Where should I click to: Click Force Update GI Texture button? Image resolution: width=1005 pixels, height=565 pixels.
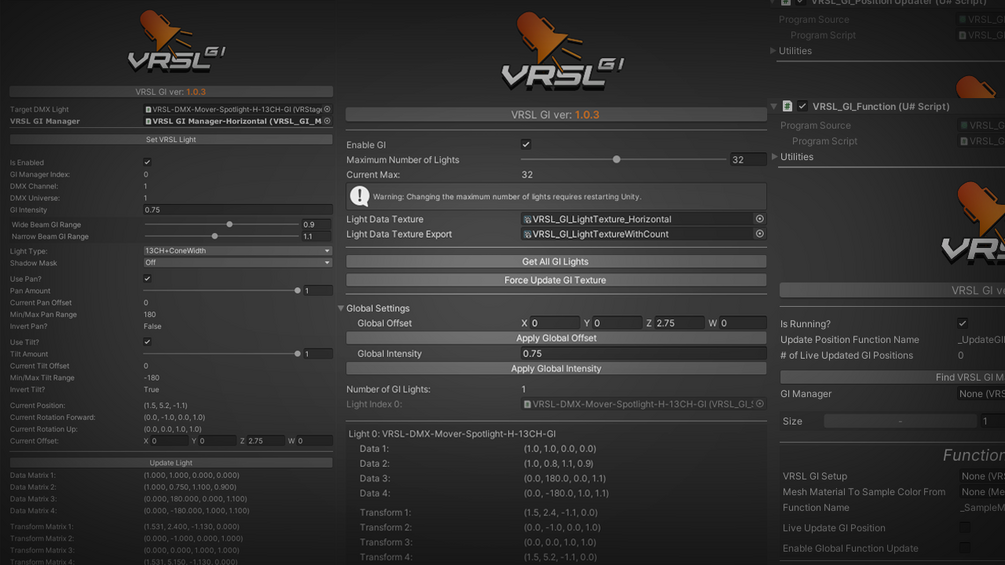(x=556, y=280)
